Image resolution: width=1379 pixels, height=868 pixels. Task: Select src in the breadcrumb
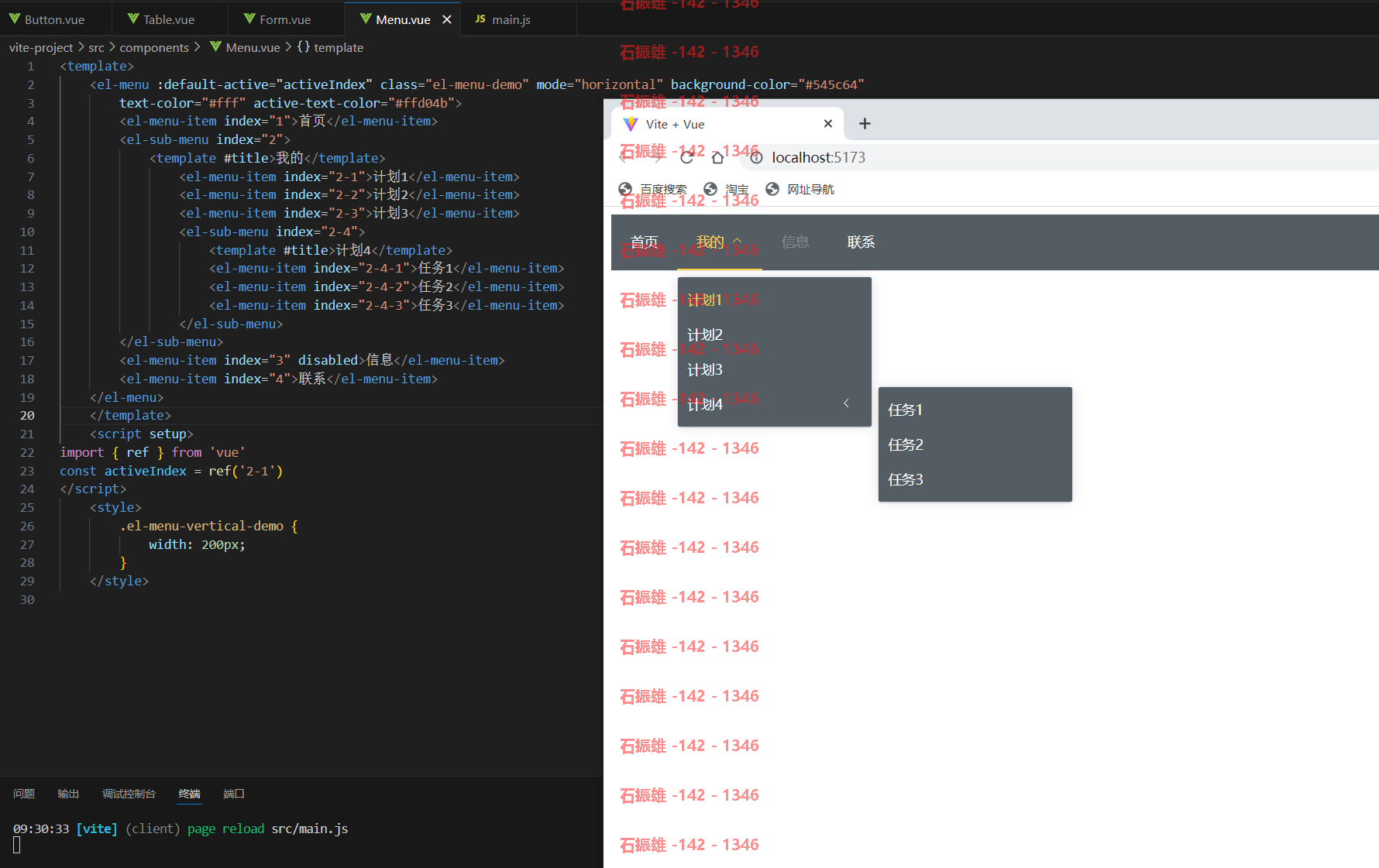(96, 47)
